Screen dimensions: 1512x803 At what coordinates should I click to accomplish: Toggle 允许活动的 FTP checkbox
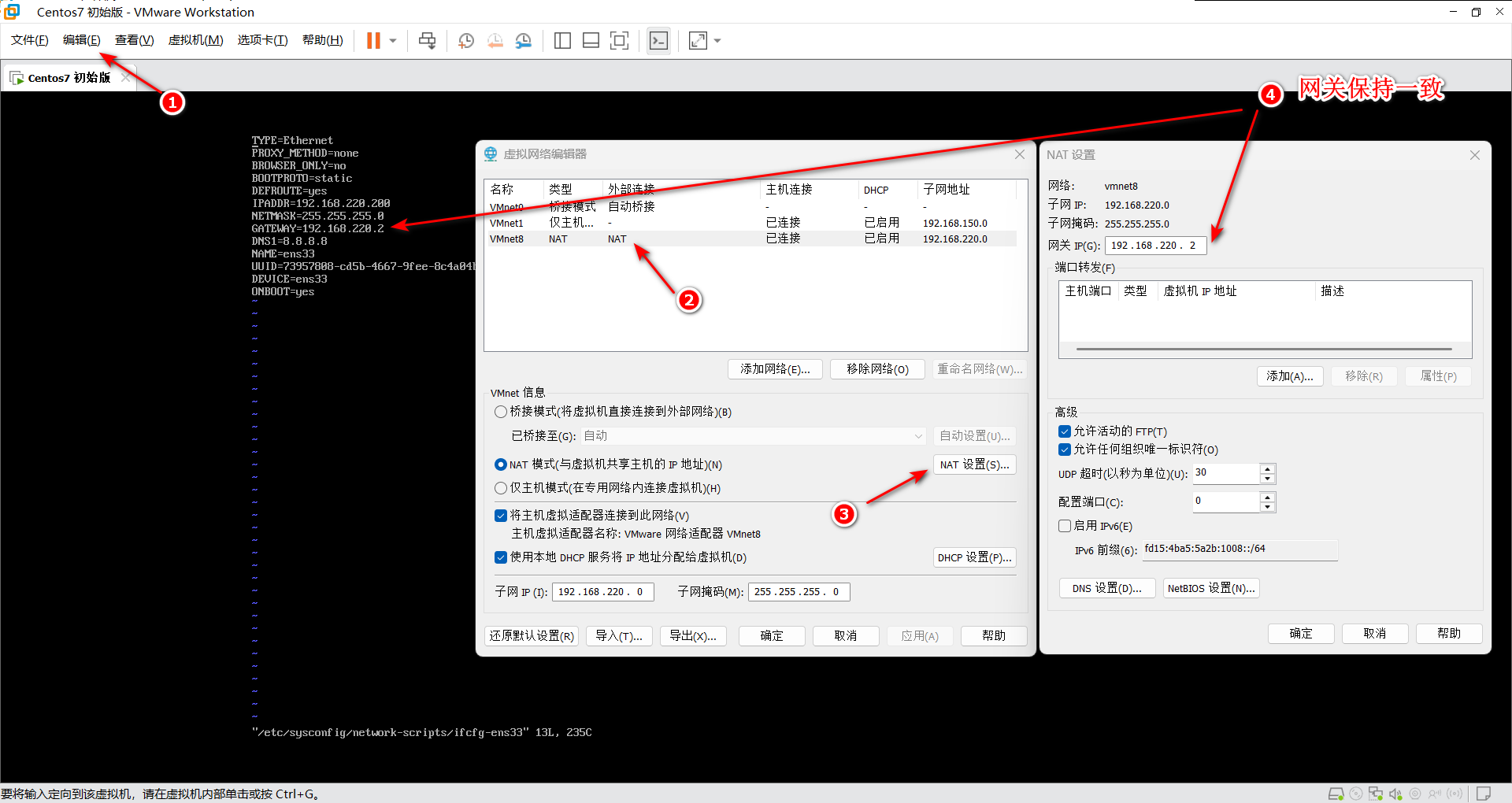click(1065, 431)
